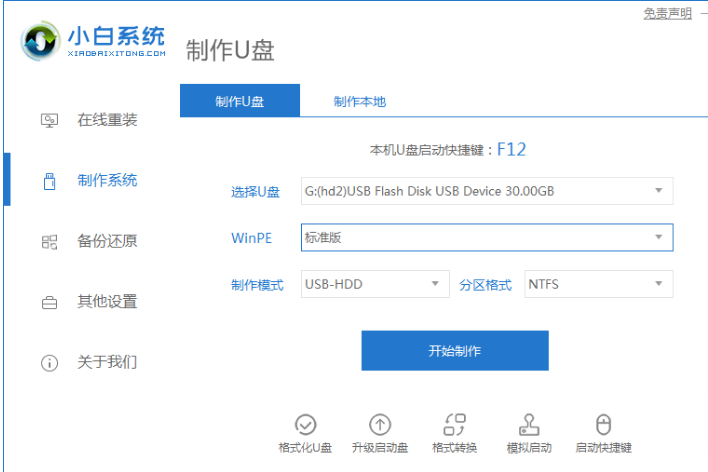The width and height of the screenshot is (708, 472).
Task: Select 在线重装 in the sidebar
Action: tap(107, 121)
